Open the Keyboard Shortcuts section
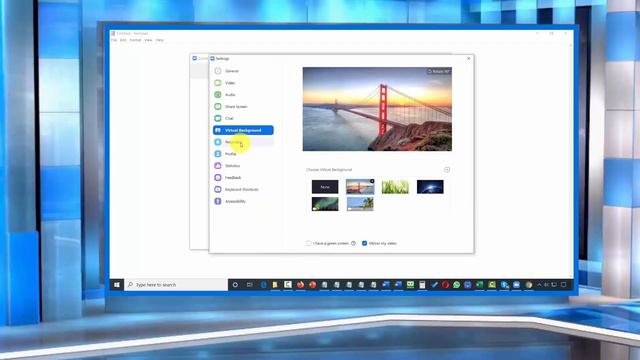This screenshot has height=360, width=640. pos(243,189)
